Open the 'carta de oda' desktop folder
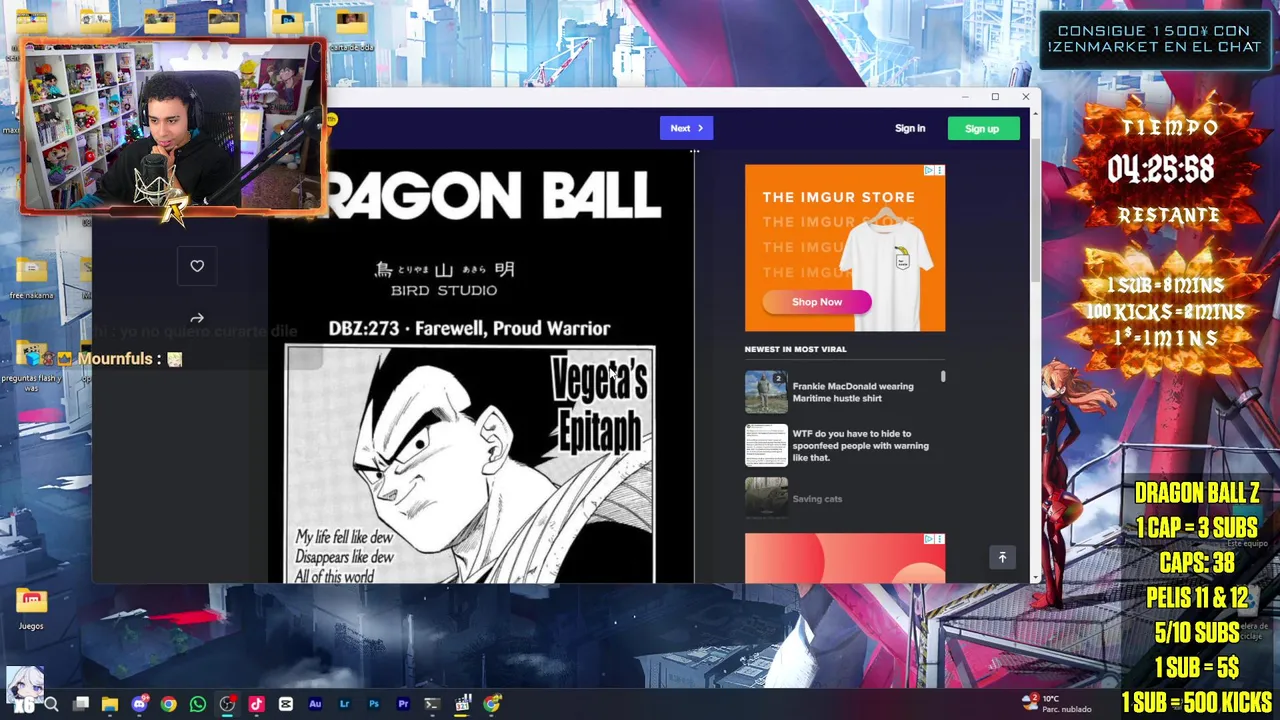The height and width of the screenshot is (720, 1280). [351, 32]
